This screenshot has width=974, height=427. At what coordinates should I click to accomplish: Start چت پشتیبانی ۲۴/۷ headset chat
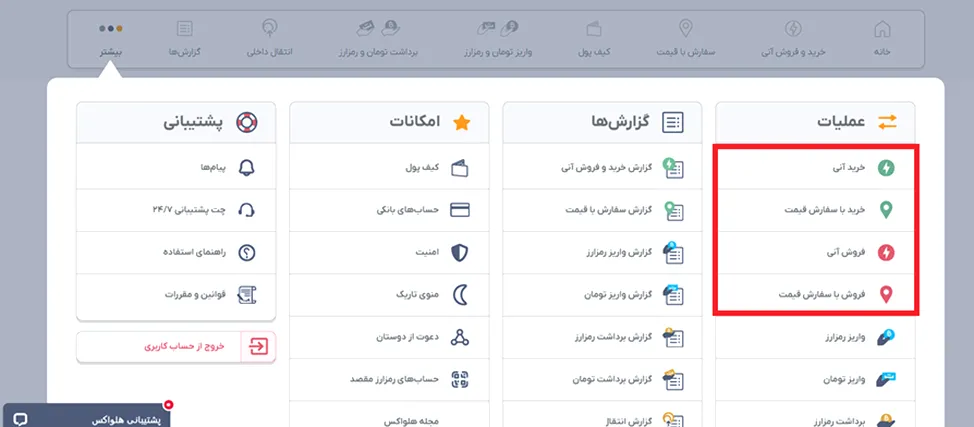(176, 210)
